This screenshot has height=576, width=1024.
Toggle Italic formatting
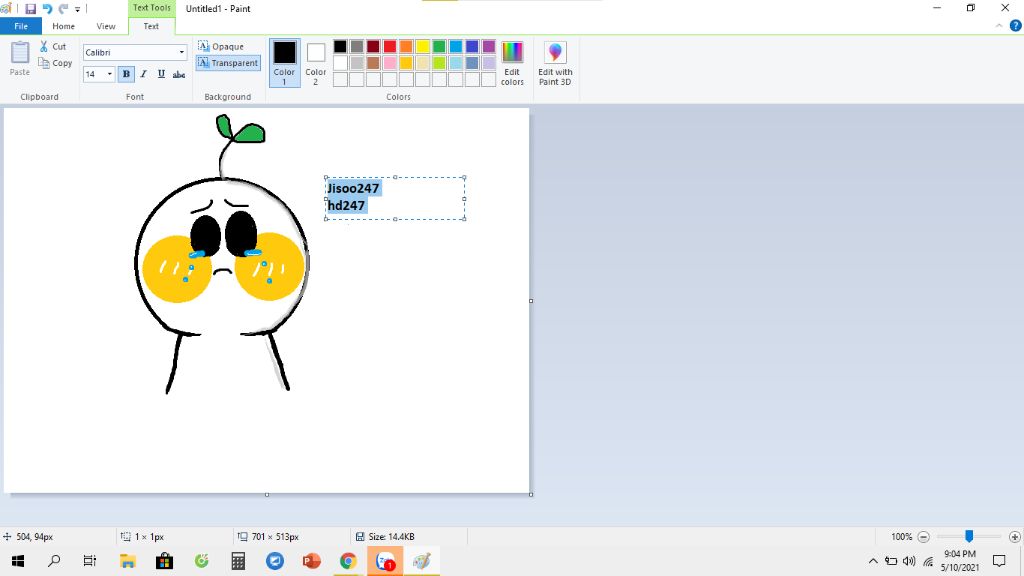click(x=144, y=74)
